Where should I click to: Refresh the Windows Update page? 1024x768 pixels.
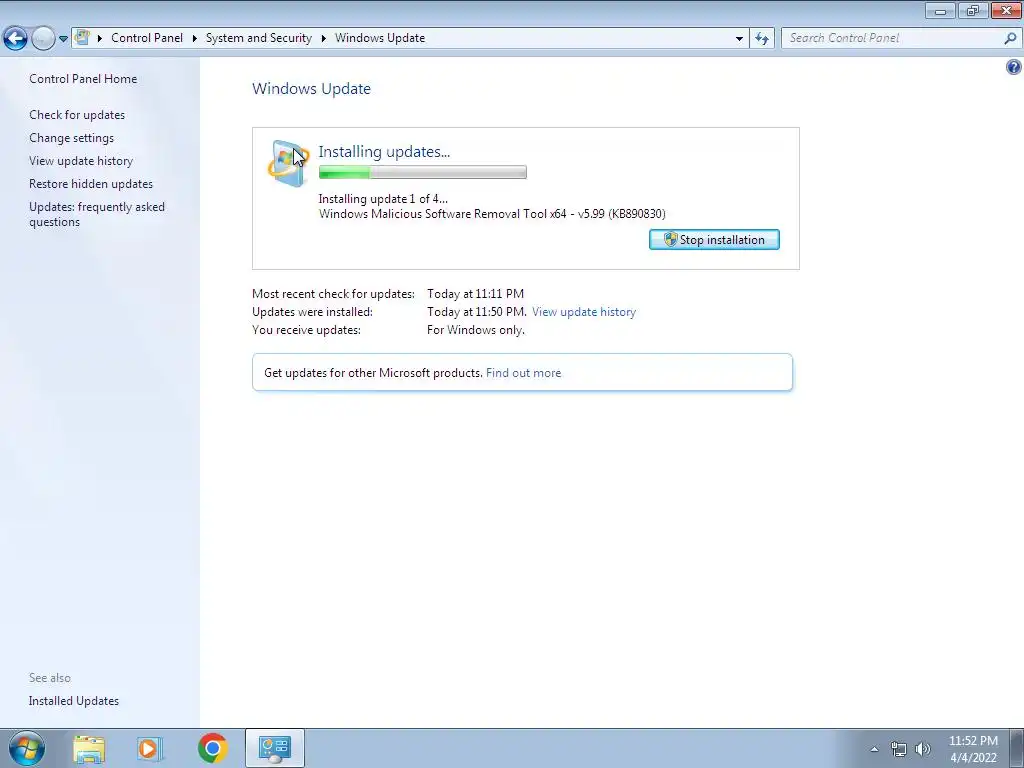click(762, 39)
